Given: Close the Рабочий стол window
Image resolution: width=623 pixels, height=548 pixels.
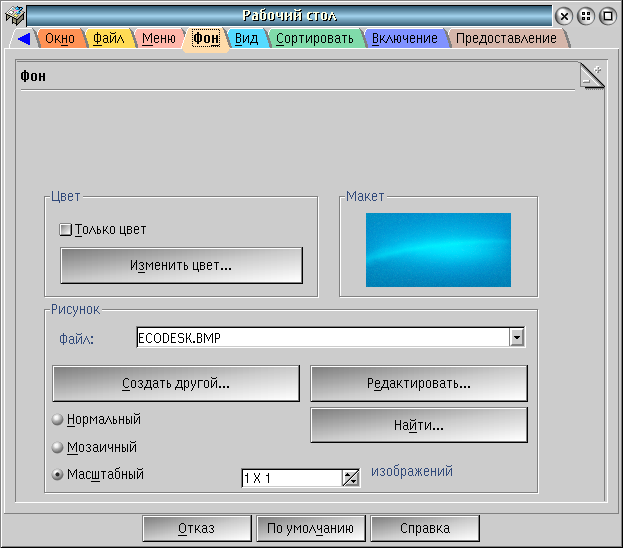Looking at the screenshot, I should tap(564, 16).
